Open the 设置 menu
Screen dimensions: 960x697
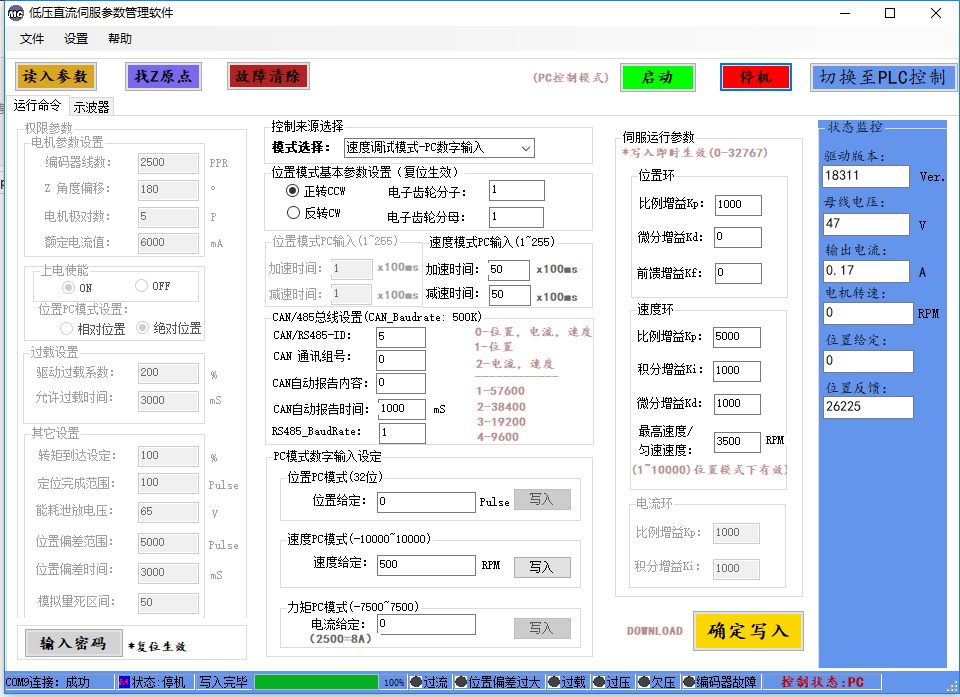[75, 38]
